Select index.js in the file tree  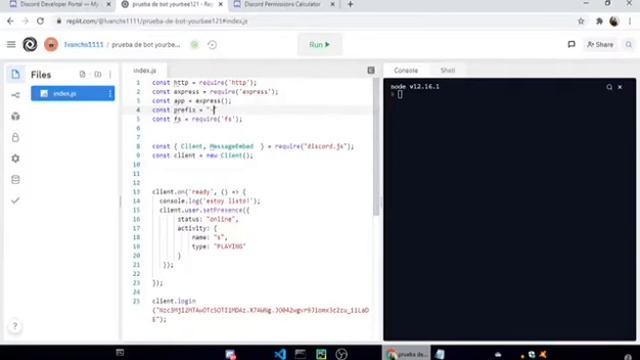[73, 93]
